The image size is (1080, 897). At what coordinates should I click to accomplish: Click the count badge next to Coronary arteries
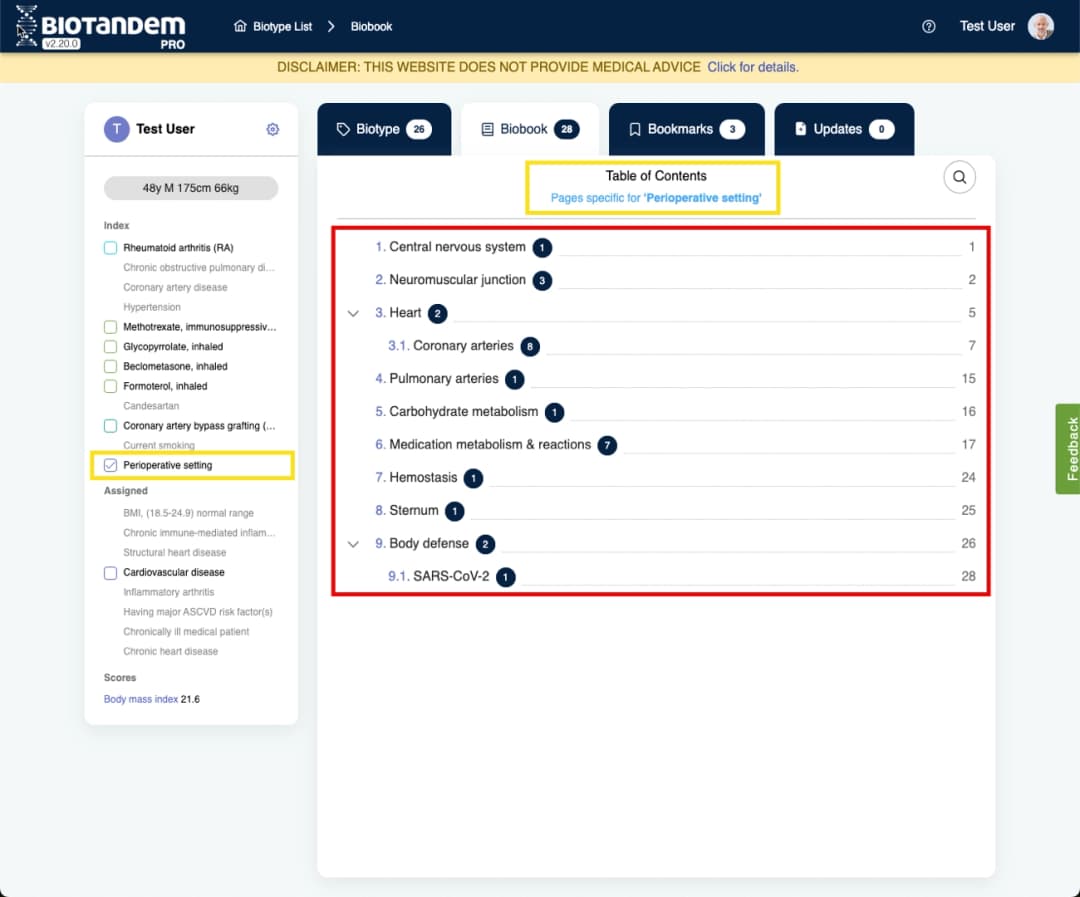[x=530, y=346]
